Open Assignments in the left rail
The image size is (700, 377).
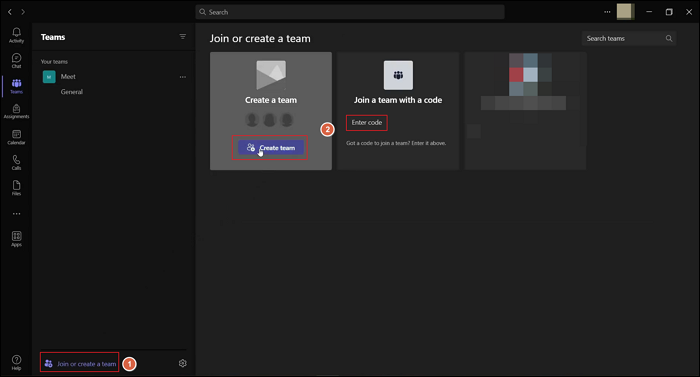coord(17,112)
